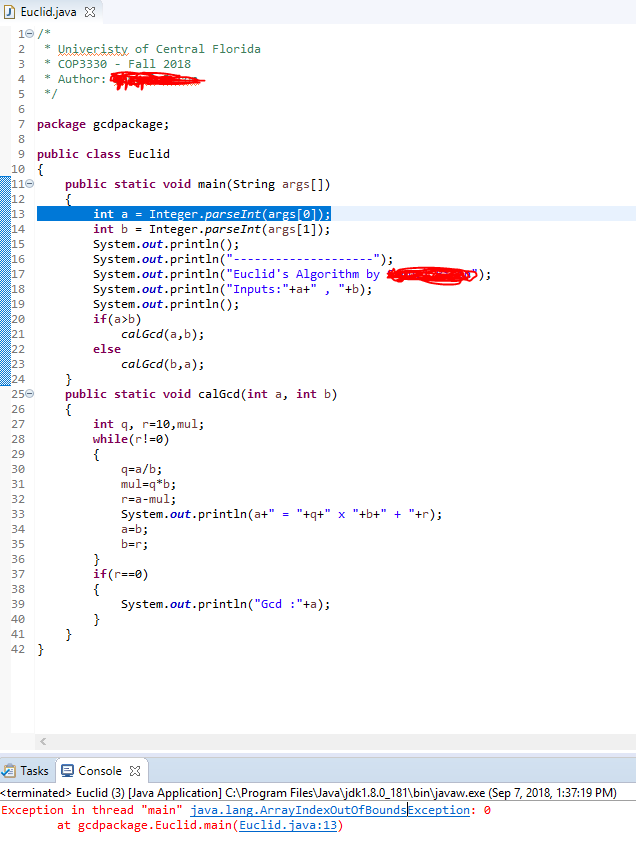Click the Java file icon on Euclid.java tab

(9, 12)
